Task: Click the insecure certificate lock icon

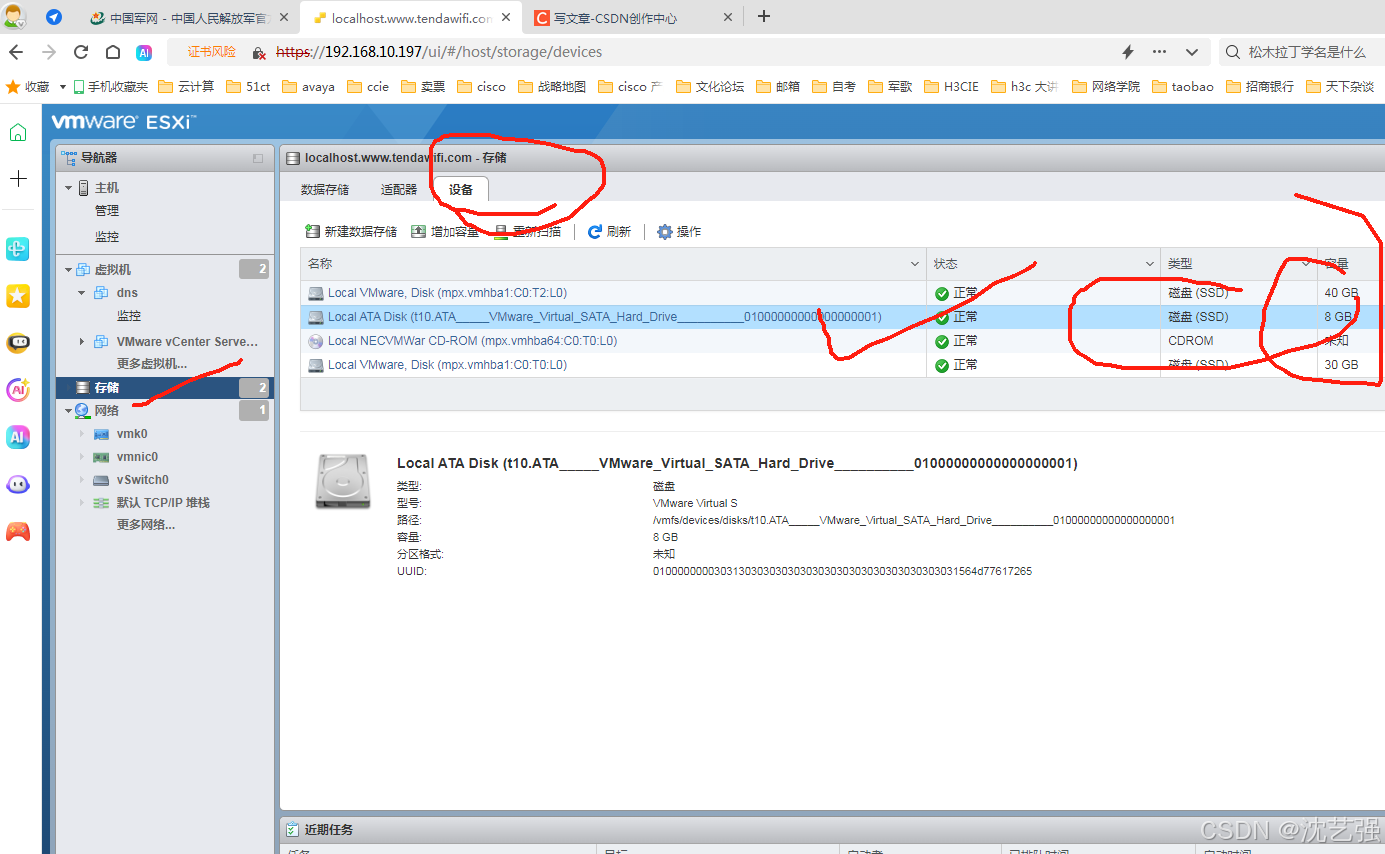Action: 259,52
